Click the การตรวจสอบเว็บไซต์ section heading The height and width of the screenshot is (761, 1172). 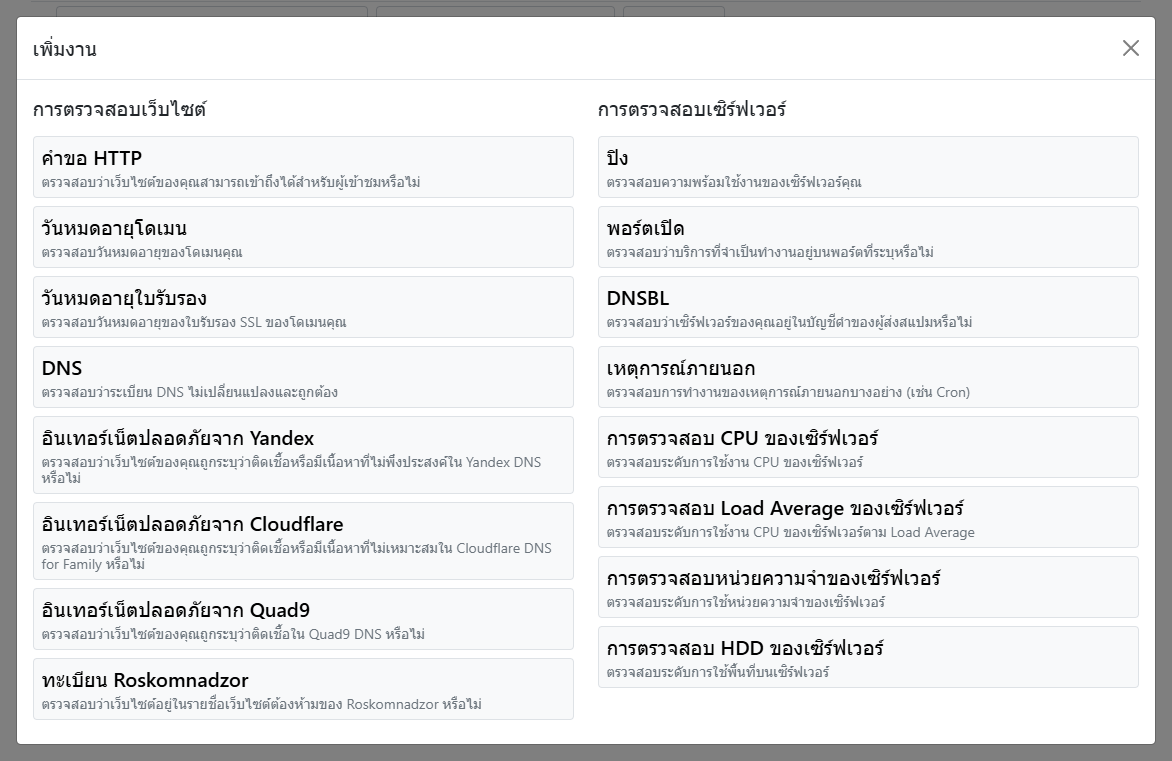[x=120, y=110]
